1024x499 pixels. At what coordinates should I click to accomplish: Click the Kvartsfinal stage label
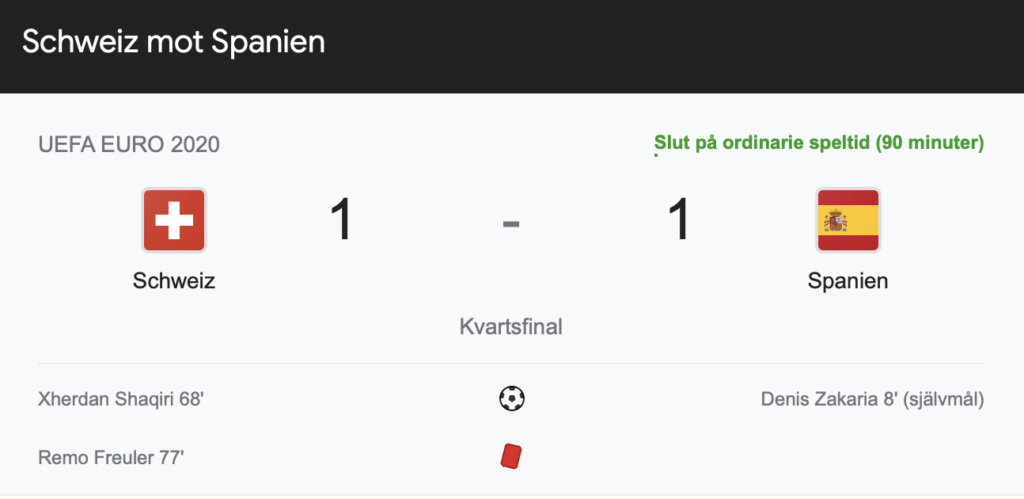point(511,327)
